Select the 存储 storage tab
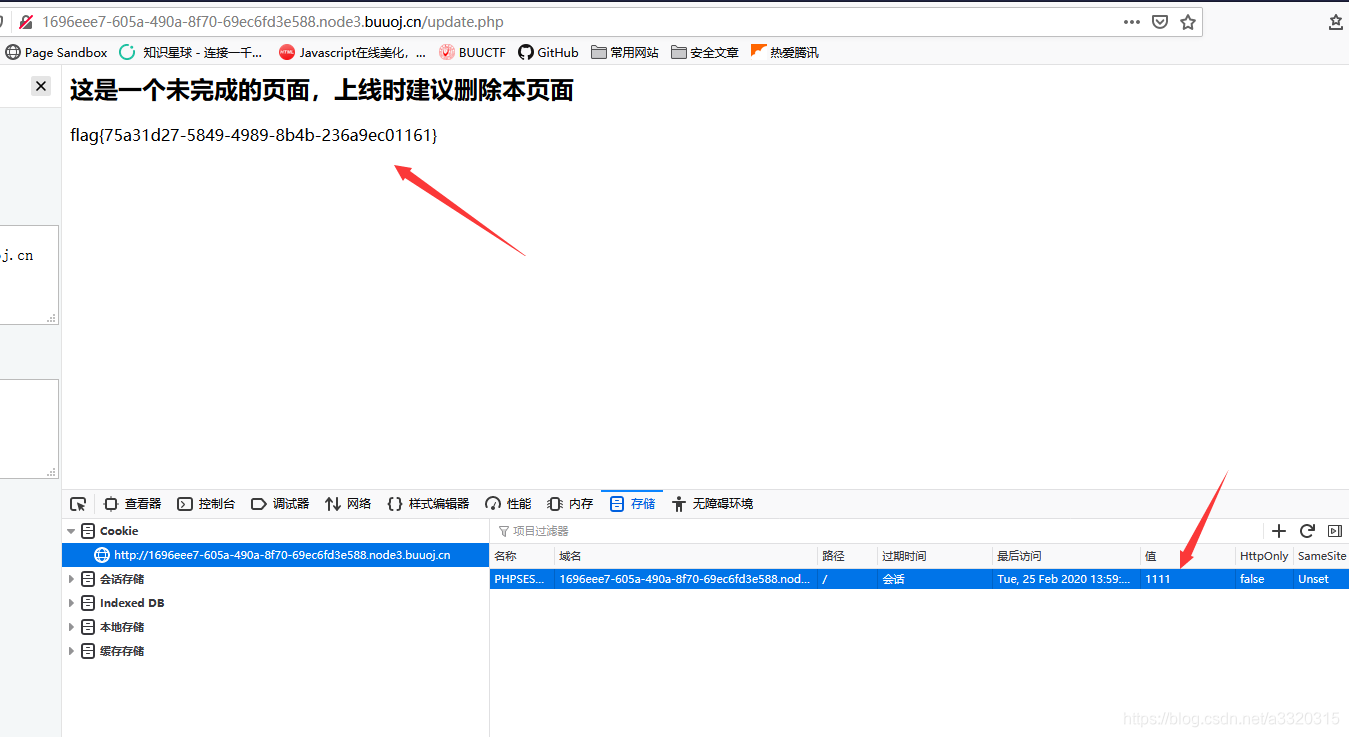Viewport: 1349px width, 737px height. (632, 504)
